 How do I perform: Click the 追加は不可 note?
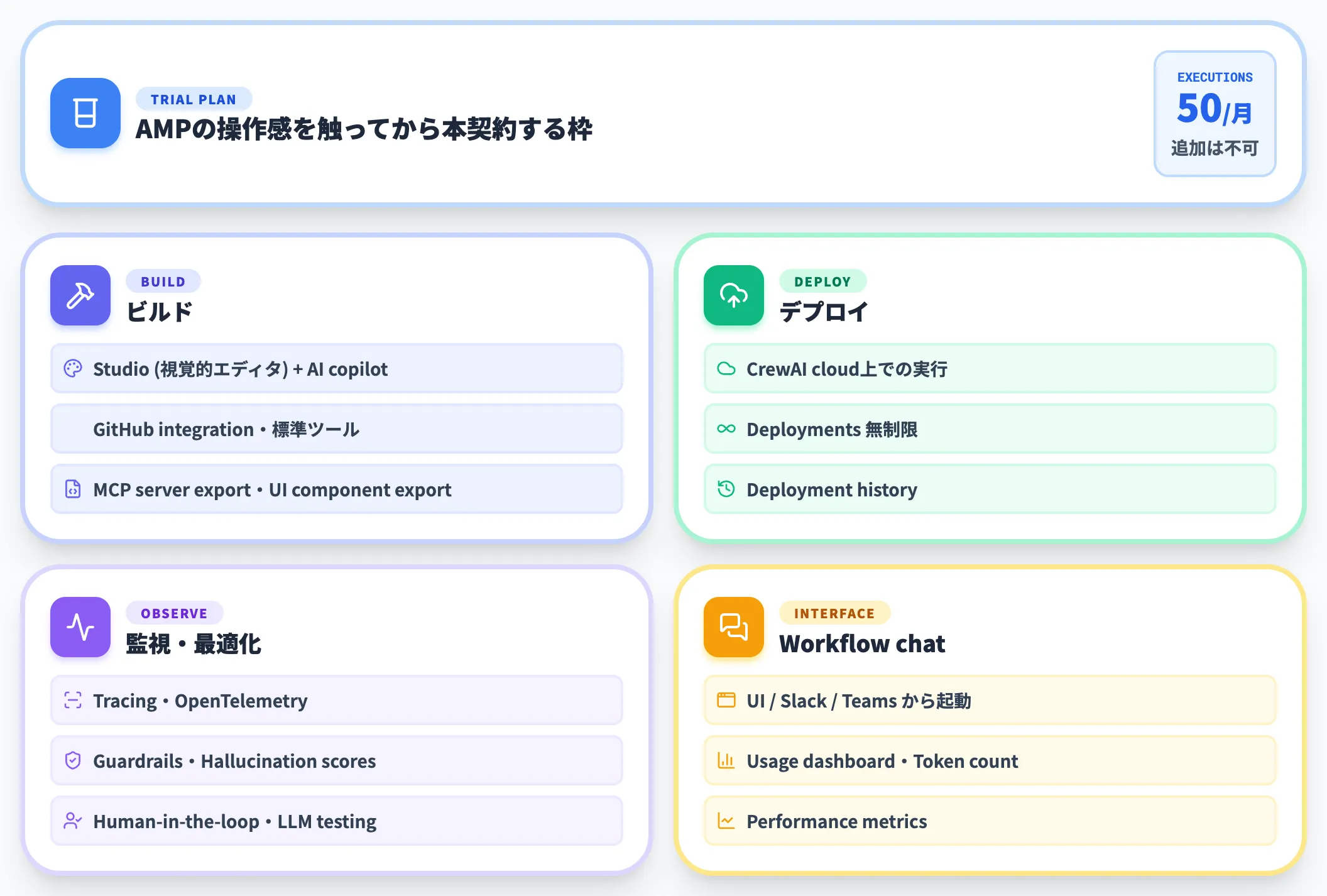[x=1215, y=148]
